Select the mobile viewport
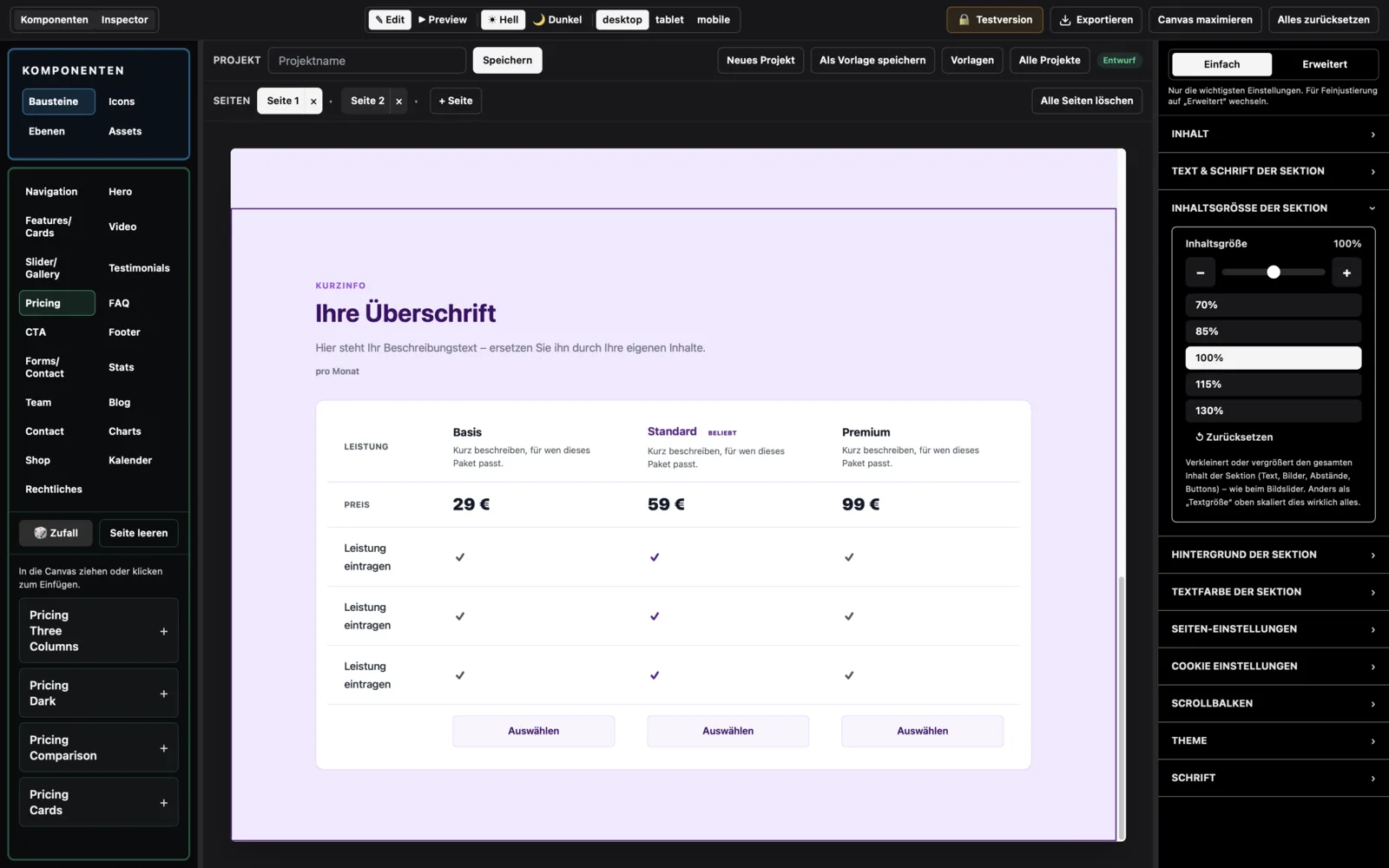 pyautogui.click(x=714, y=20)
